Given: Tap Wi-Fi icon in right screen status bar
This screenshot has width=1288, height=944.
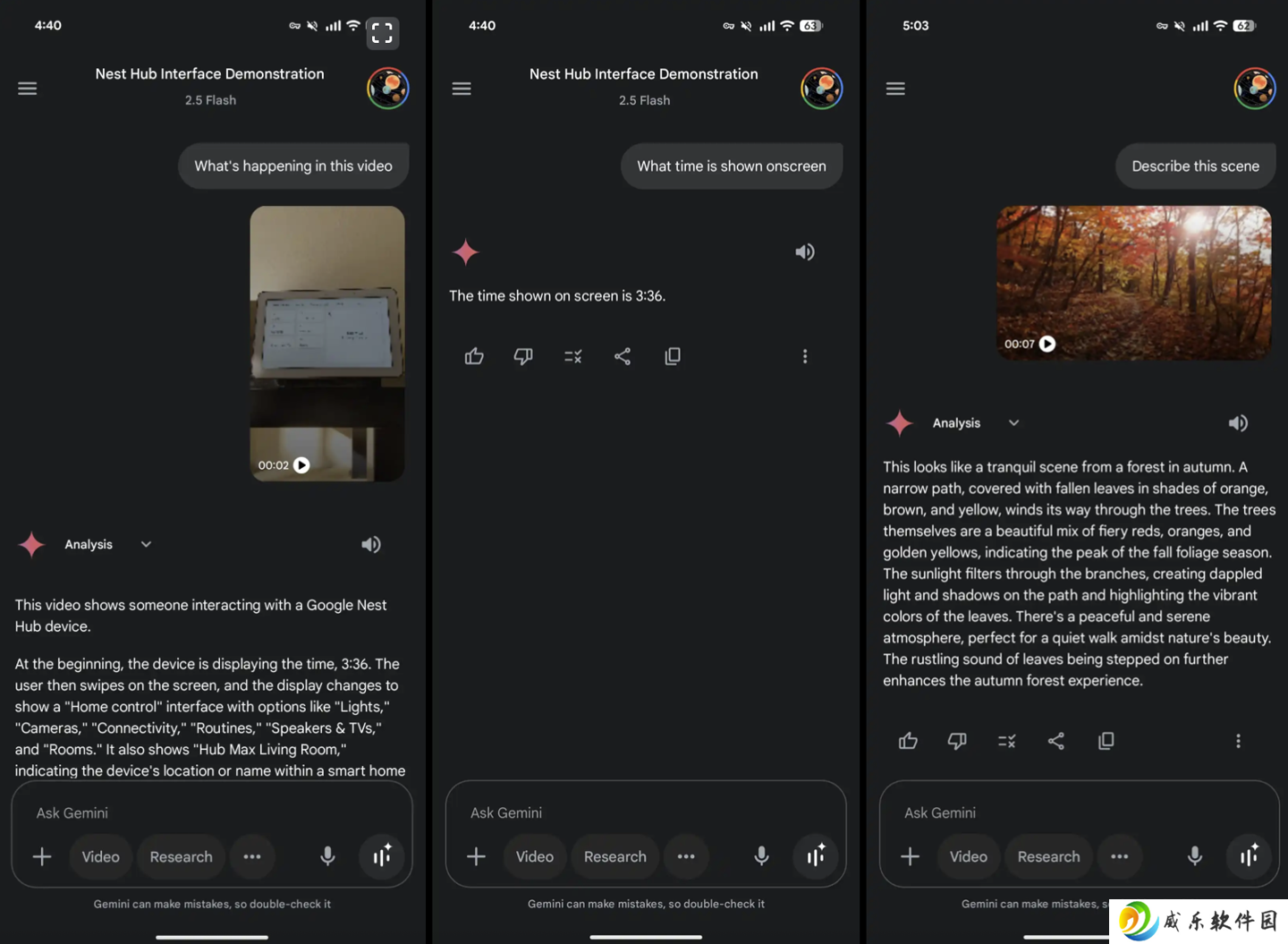Looking at the screenshot, I should point(1220,26).
